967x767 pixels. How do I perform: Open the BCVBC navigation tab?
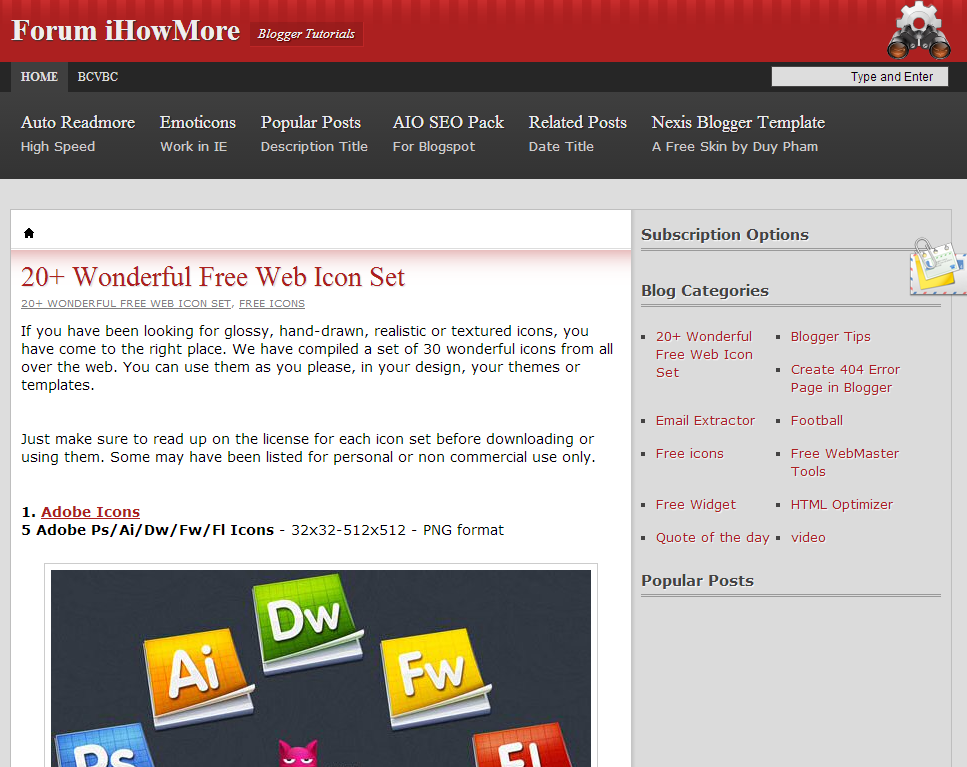coord(97,77)
